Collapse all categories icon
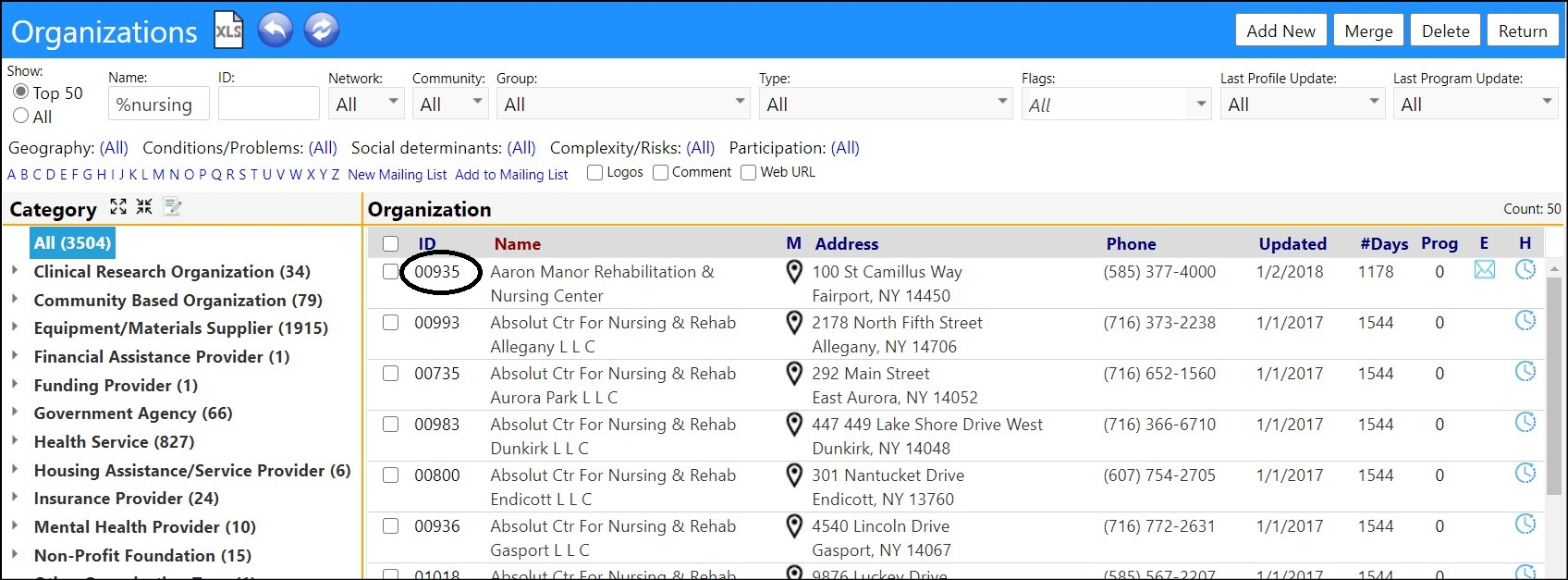This screenshot has width=1568, height=580. (x=144, y=206)
